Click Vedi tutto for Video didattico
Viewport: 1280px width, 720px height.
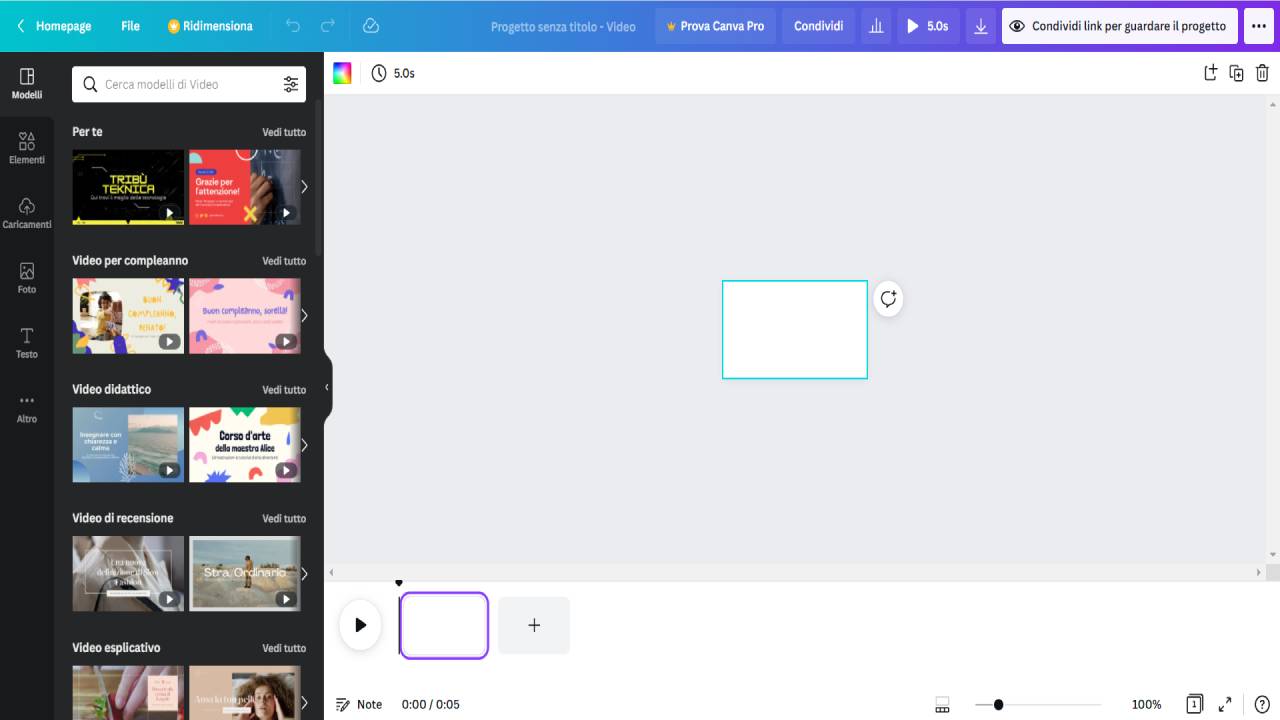[284, 389]
